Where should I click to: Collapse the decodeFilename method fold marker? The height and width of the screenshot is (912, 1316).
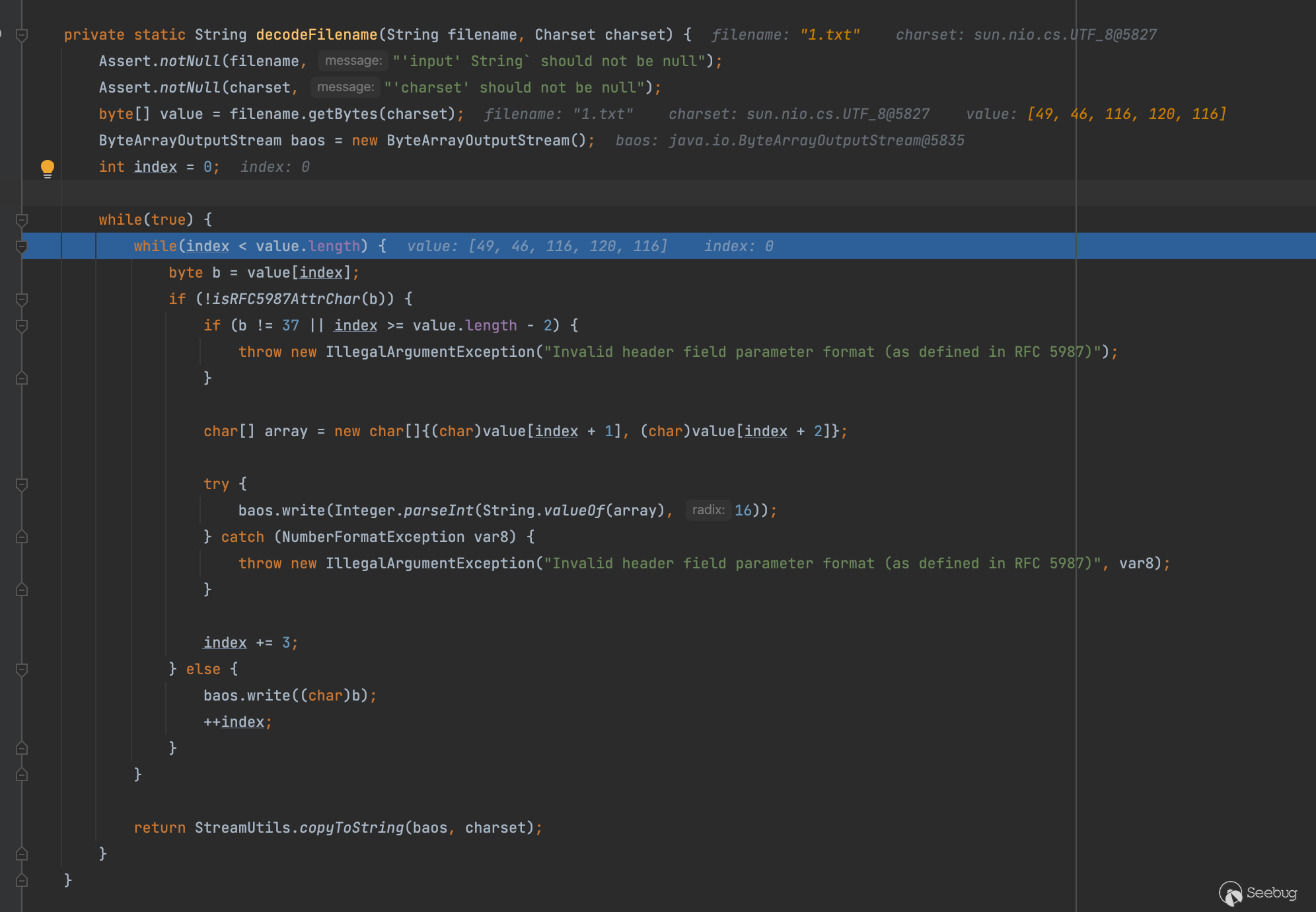pyautogui.click(x=22, y=35)
